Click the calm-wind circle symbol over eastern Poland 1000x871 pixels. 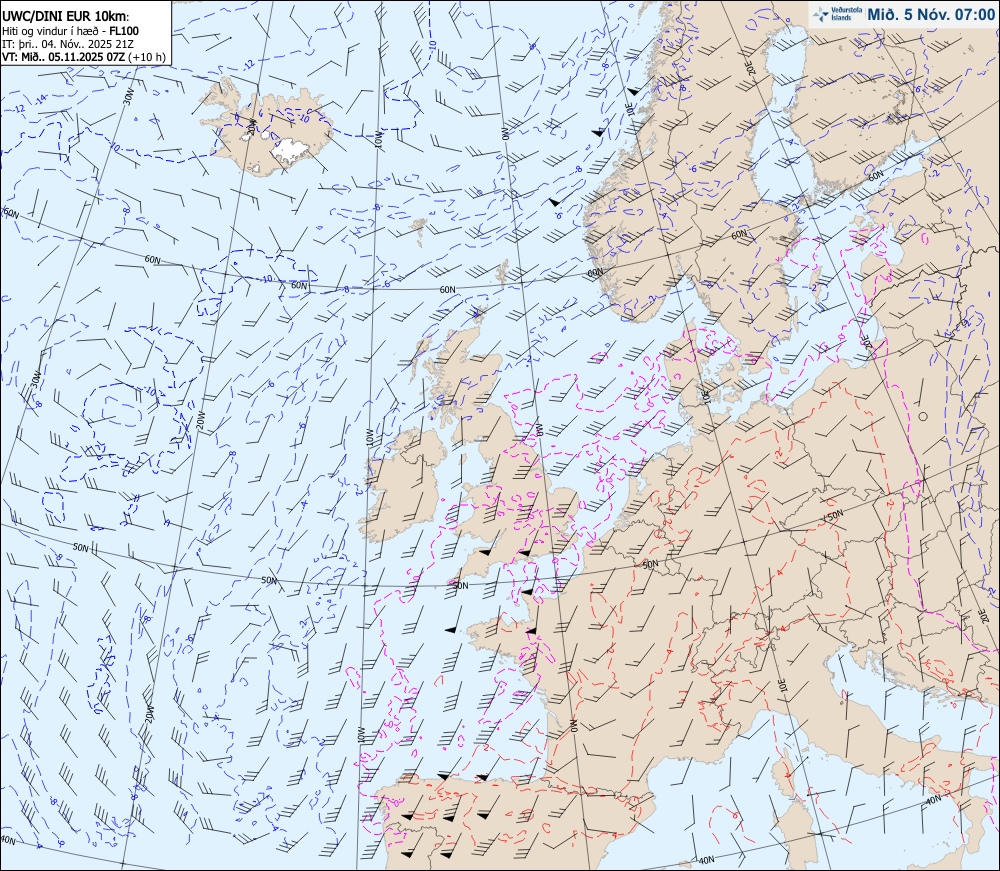(924, 416)
